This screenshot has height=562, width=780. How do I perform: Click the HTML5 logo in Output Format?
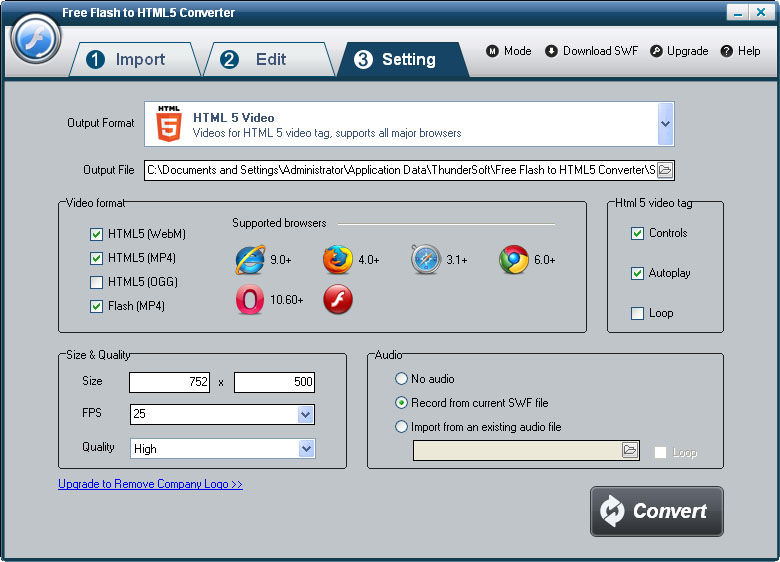tap(169, 123)
